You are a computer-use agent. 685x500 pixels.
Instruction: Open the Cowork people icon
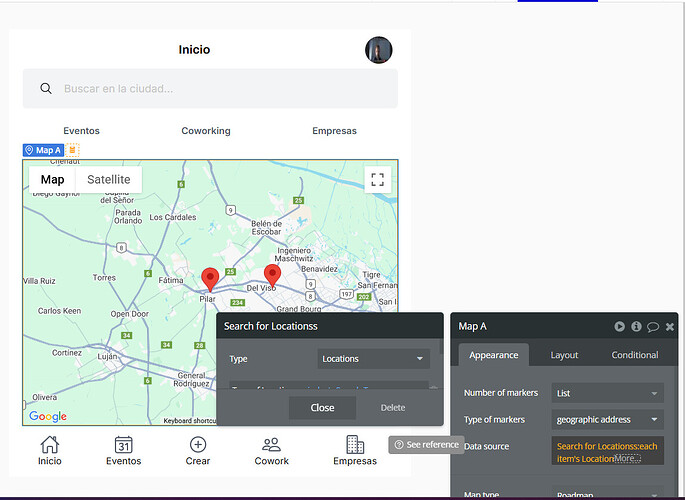coord(272,445)
